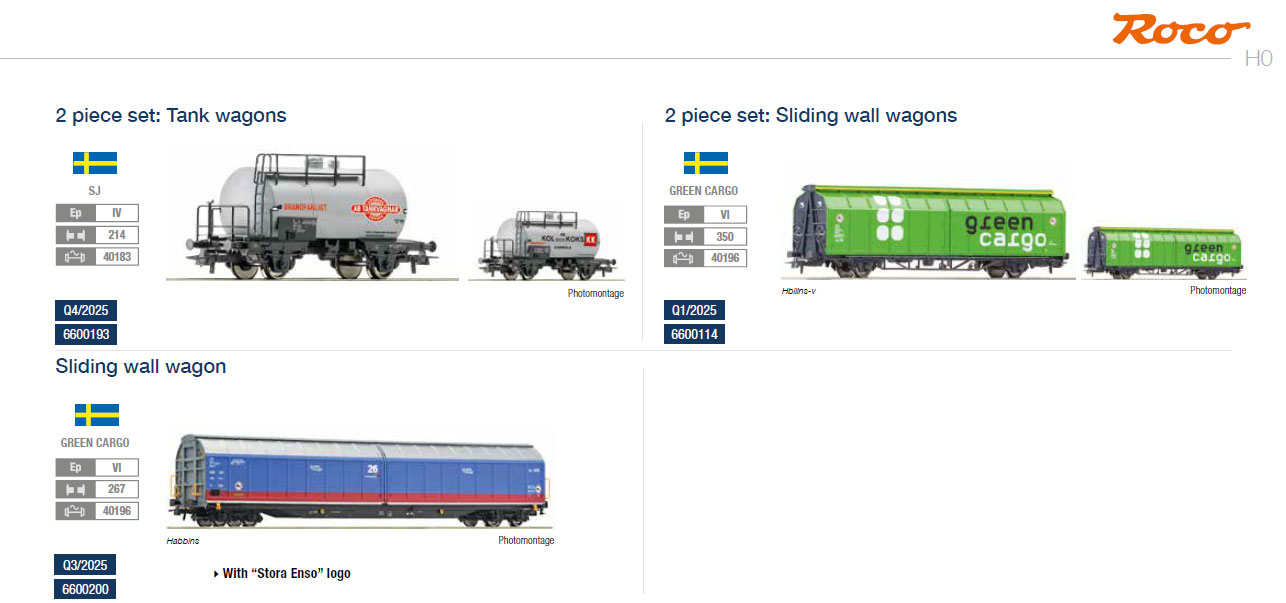Viewport: 1286px width, 603px height.
Task: Click the With Stora Enso logo bullet
Action: pyautogui.click(x=282, y=573)
